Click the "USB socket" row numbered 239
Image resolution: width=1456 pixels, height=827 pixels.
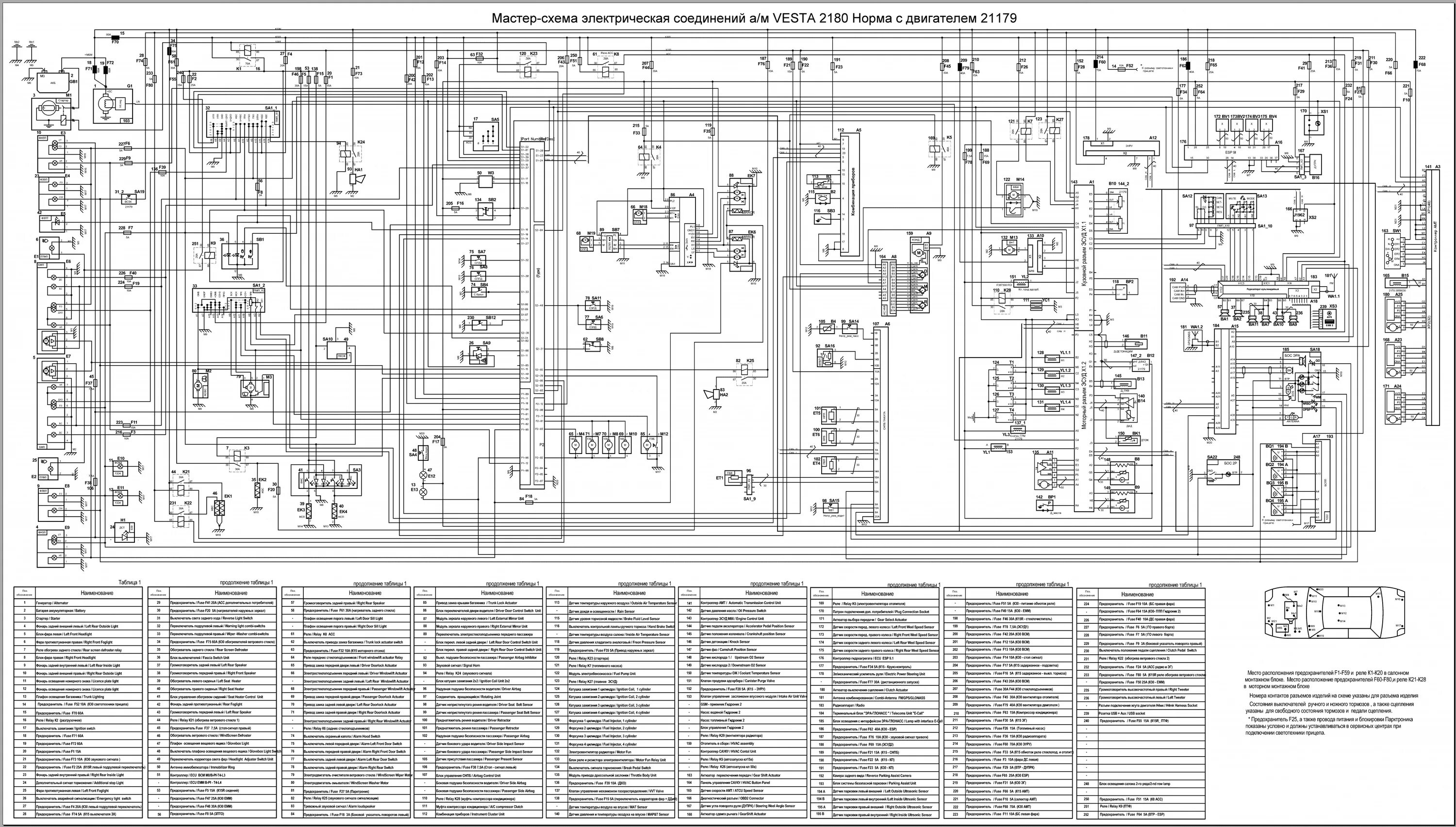1141,713
